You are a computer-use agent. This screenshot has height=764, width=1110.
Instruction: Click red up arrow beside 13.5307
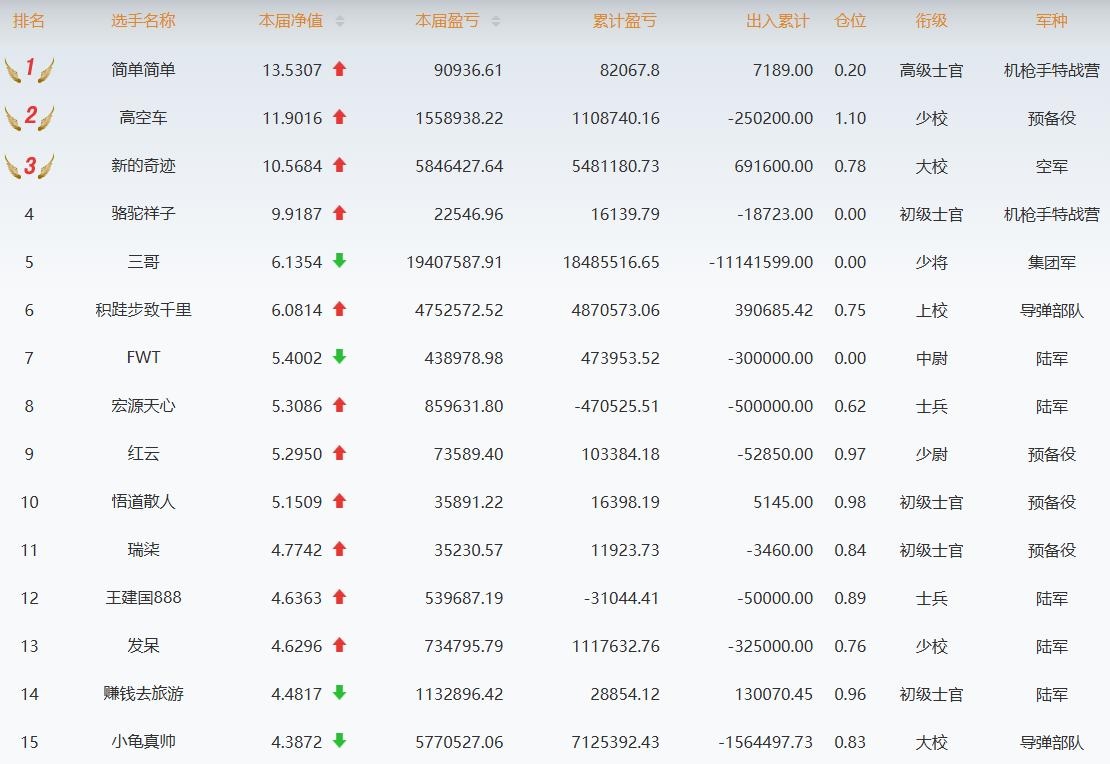pos(340,69)
